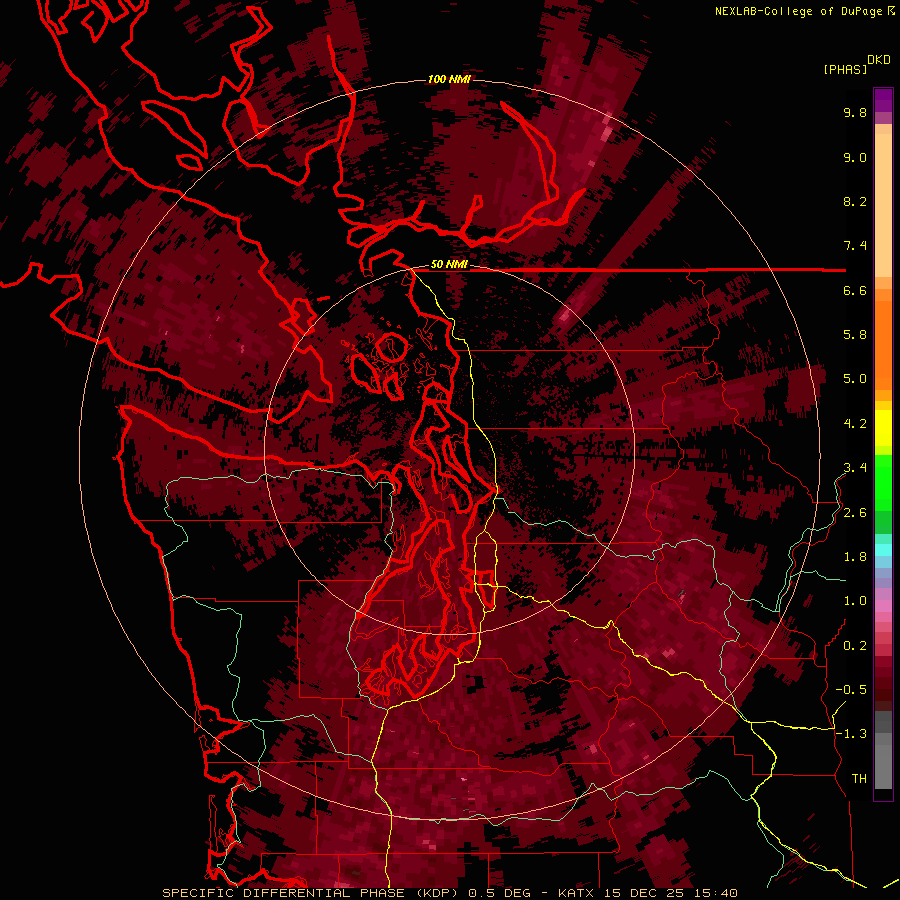Click the Specific Differential Phase (KDP) caption
Screen dimensions: 900x900
(312, 893)
